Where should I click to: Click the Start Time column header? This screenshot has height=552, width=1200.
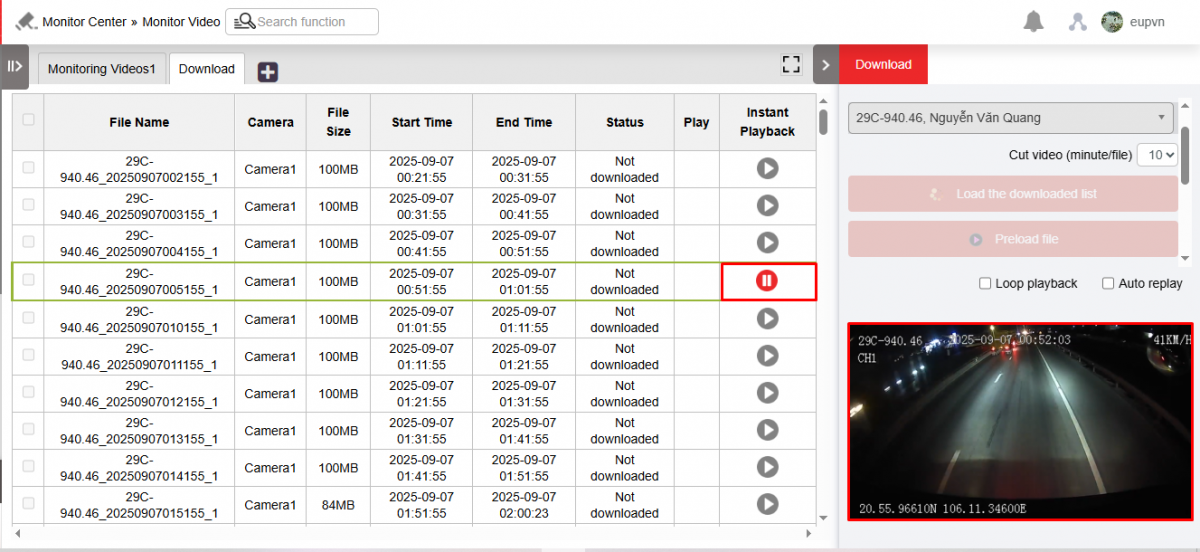[x=422, y=122]
